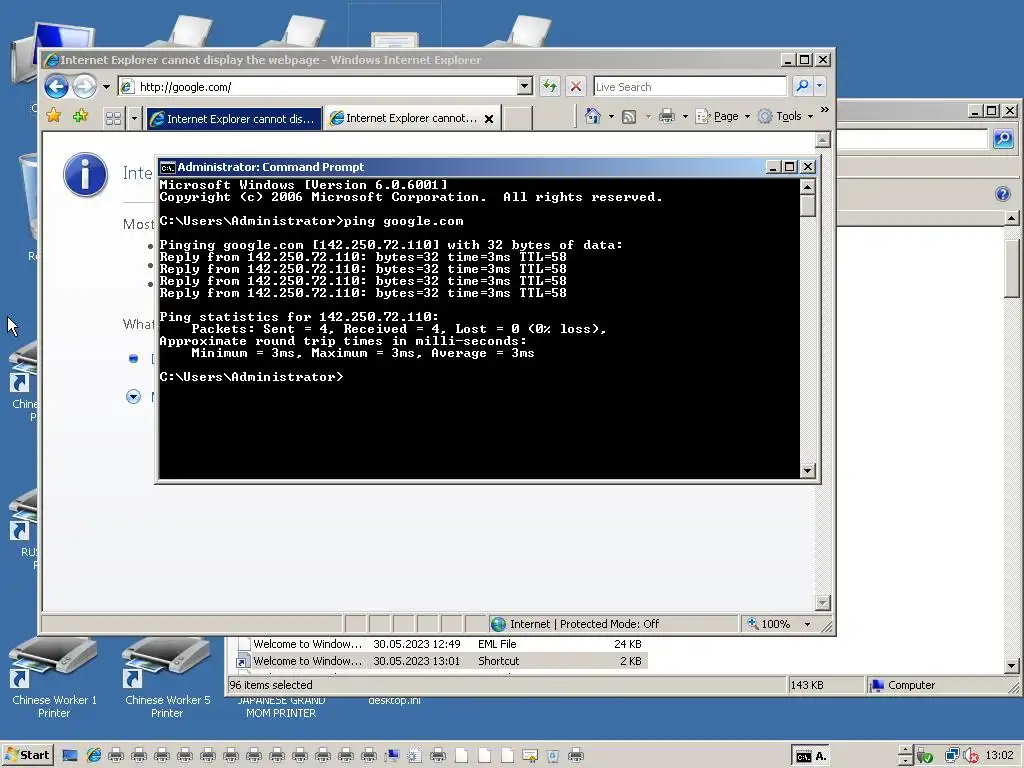This screenshot has width=1024, height=768.
Task: Switch to first Internet Explorer cannot display tab
Action: coord(234,118)
